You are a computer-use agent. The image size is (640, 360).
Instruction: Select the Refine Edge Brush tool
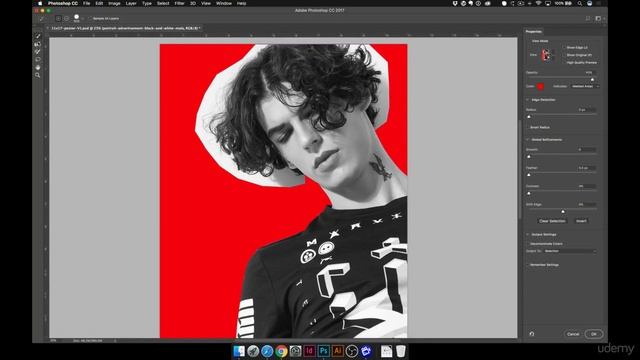coord(38,44)
